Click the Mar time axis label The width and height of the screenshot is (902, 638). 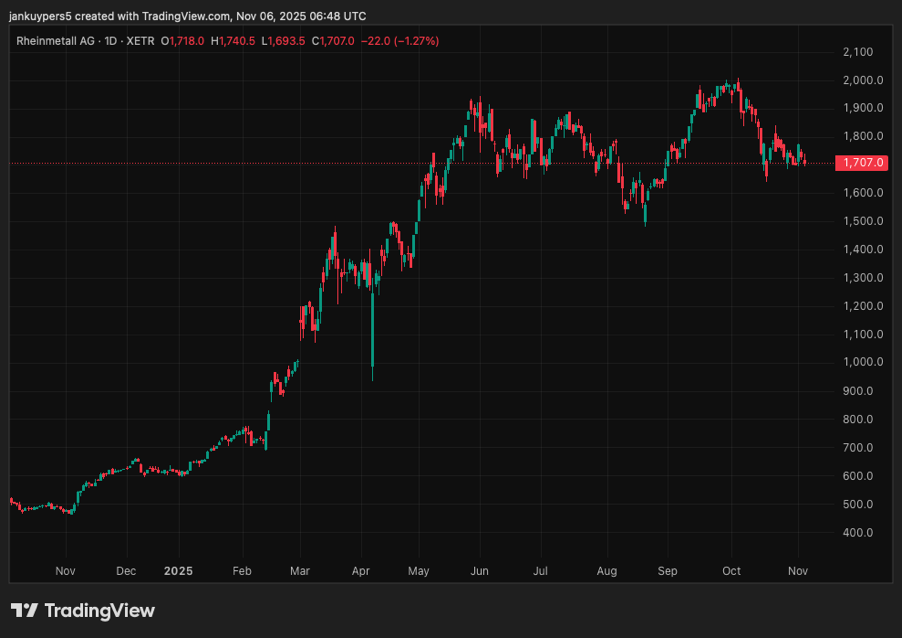(300, 571)
